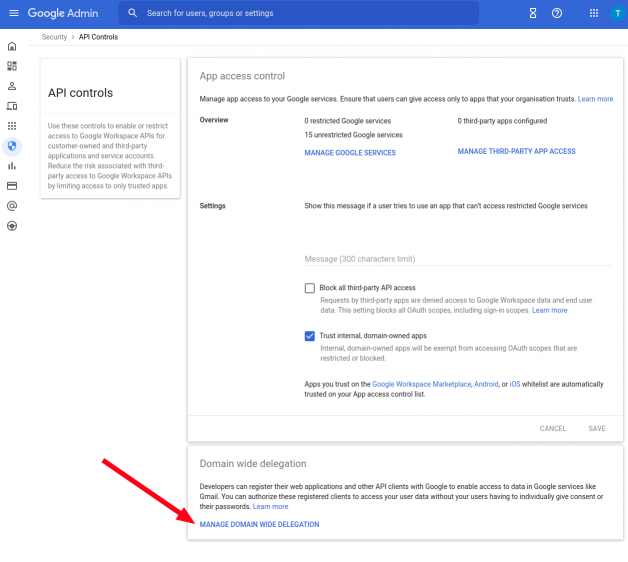Open Dashboard icon in sidebar

[12, 66]
